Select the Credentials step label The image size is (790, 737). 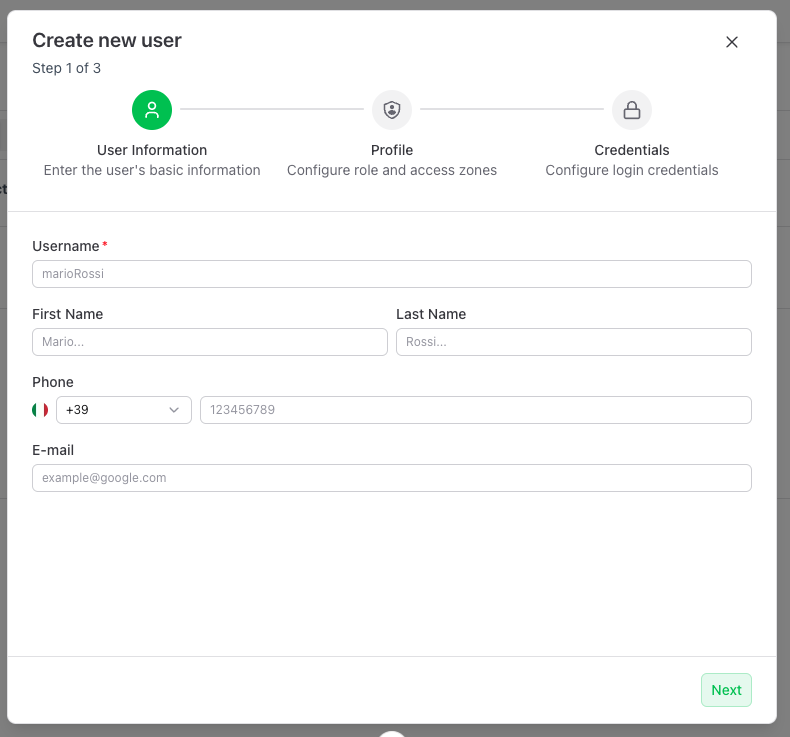point(632,150)
